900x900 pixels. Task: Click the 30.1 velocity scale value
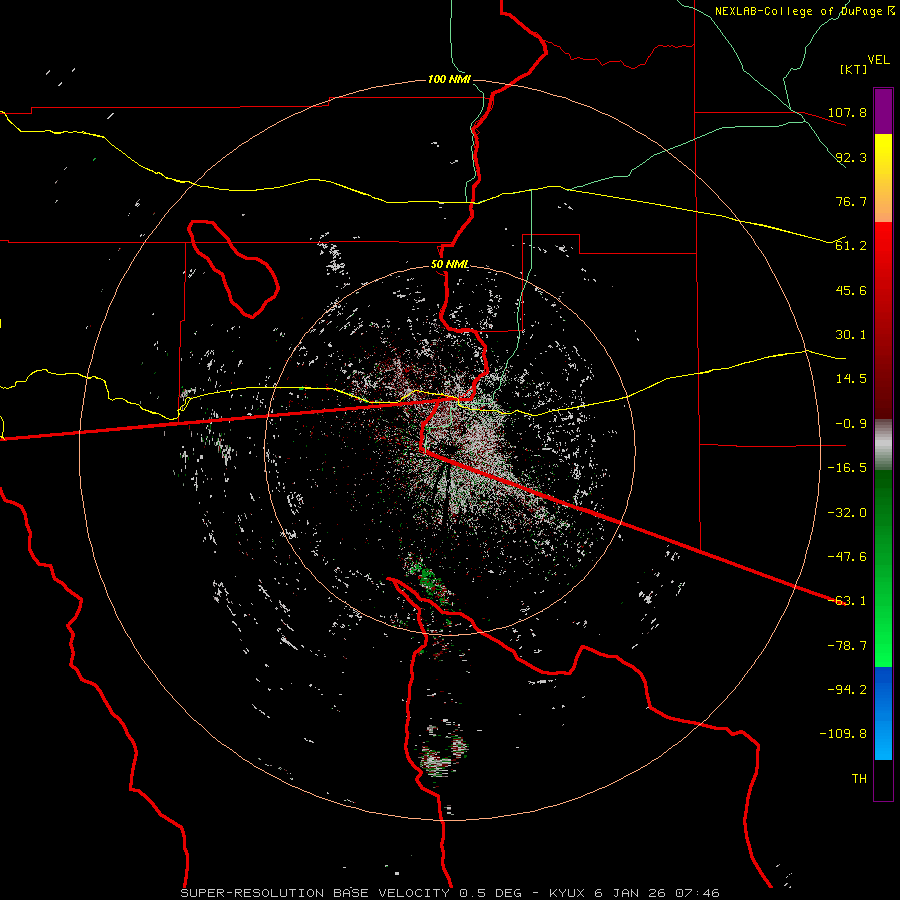point(851,335)
